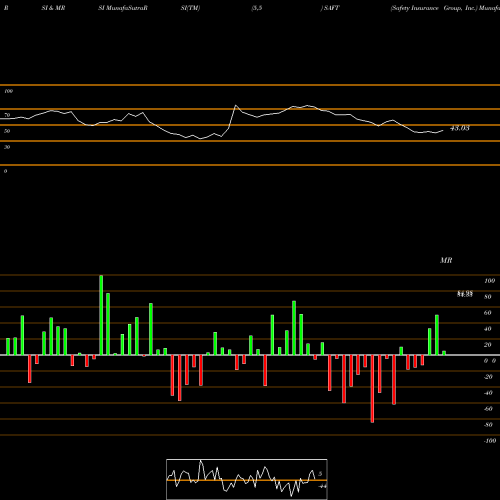The height and width of the screenshot is (500, 500).
Task: Click the RSI axis label 0 on left
Action: pos(5,171)
